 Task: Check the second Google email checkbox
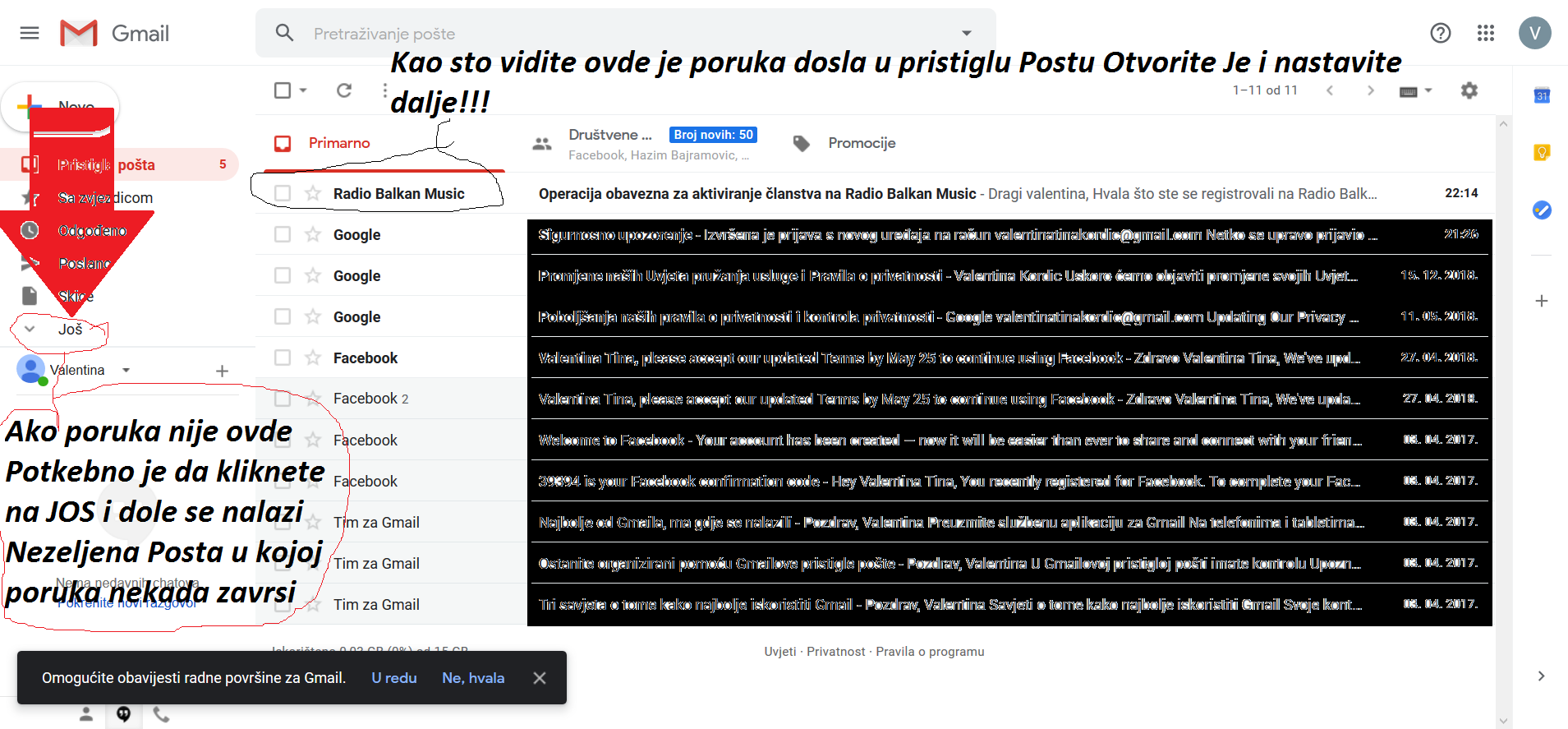(x=283, y=275)
